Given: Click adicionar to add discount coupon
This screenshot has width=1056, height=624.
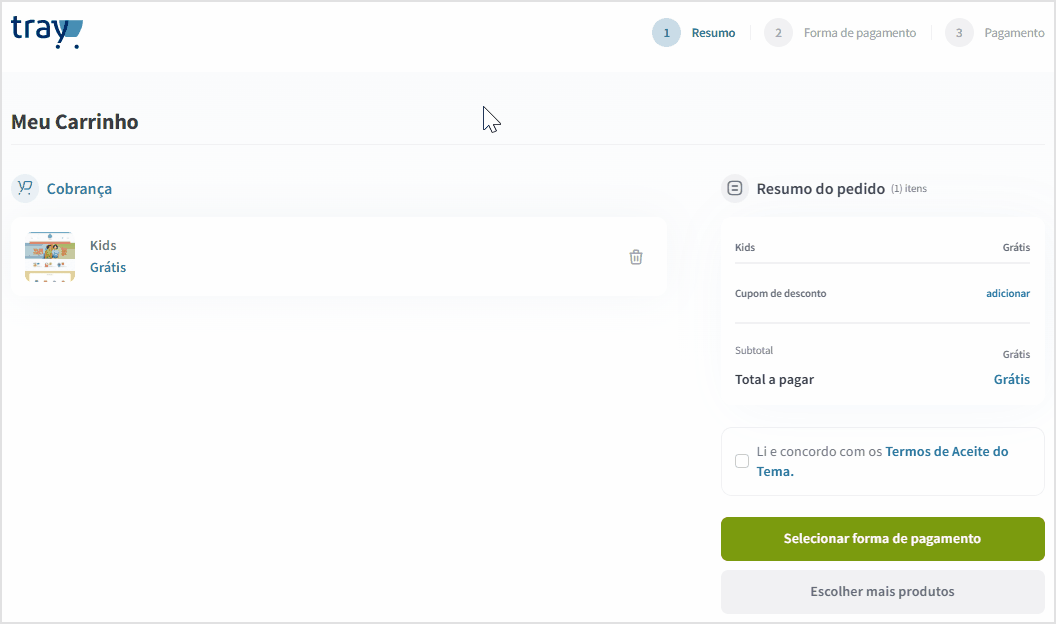Looking at the screenshot, I should click(1008, 293).
